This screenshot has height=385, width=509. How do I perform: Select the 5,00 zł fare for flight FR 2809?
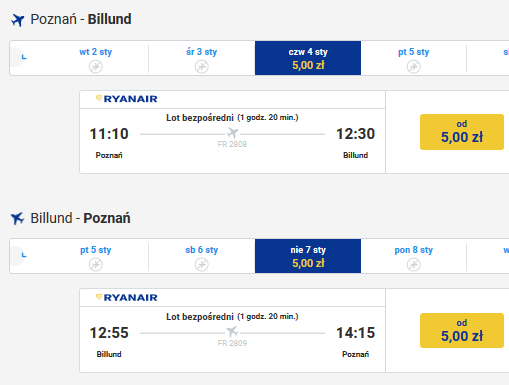tap(462, 331)
